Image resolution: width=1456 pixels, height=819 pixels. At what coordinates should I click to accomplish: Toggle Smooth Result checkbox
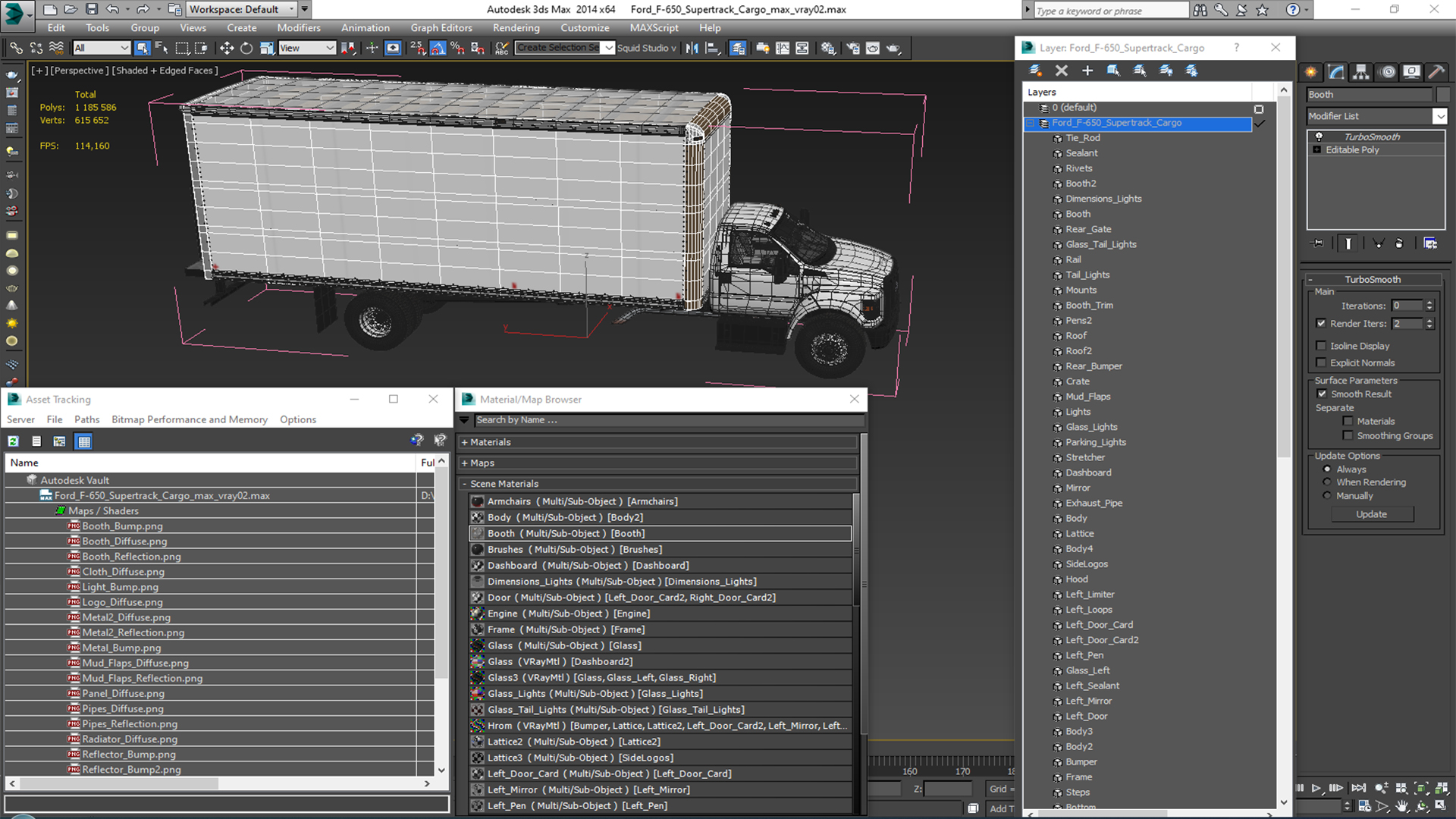1322,394
